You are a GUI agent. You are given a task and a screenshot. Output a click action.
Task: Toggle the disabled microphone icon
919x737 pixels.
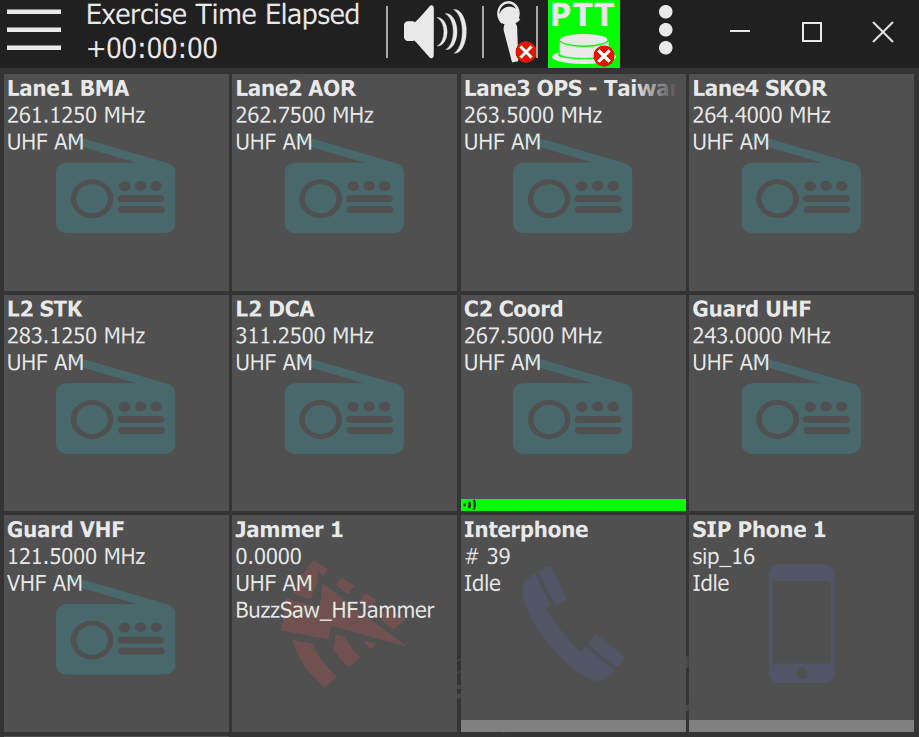[515, 32]
